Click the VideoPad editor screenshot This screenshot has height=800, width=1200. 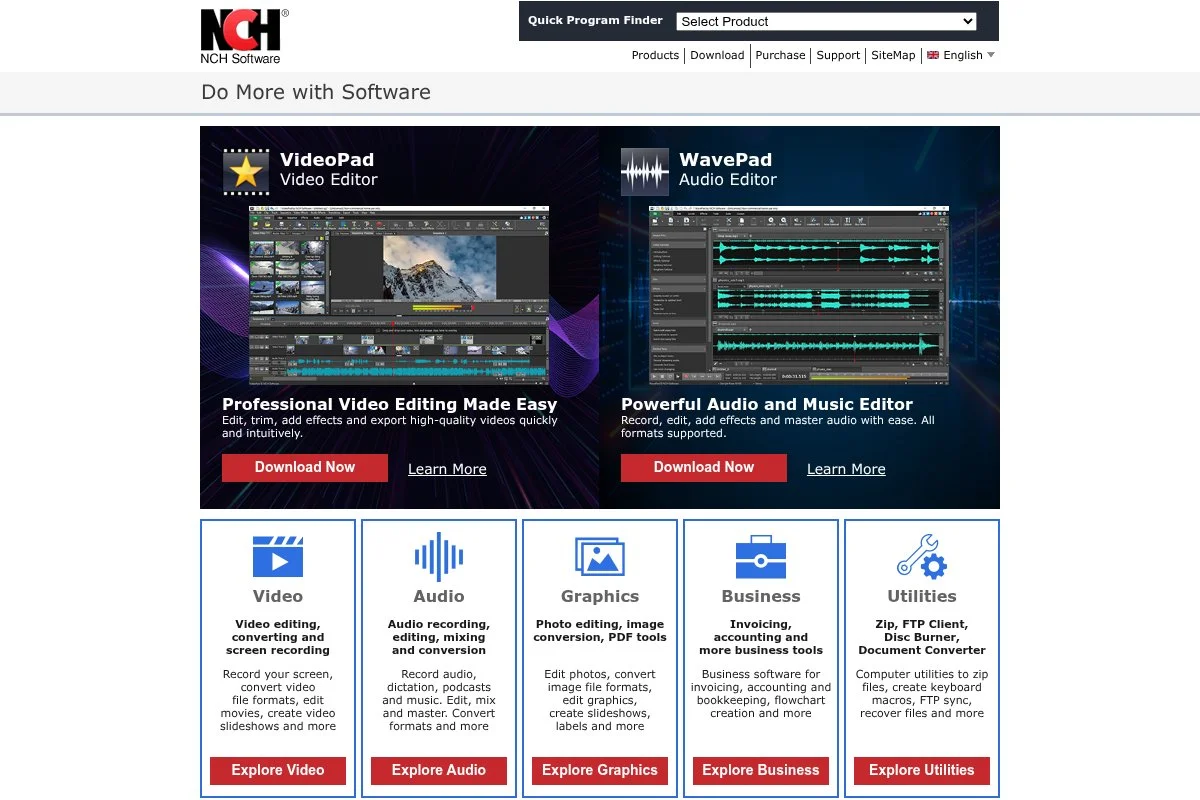(399, 295)
